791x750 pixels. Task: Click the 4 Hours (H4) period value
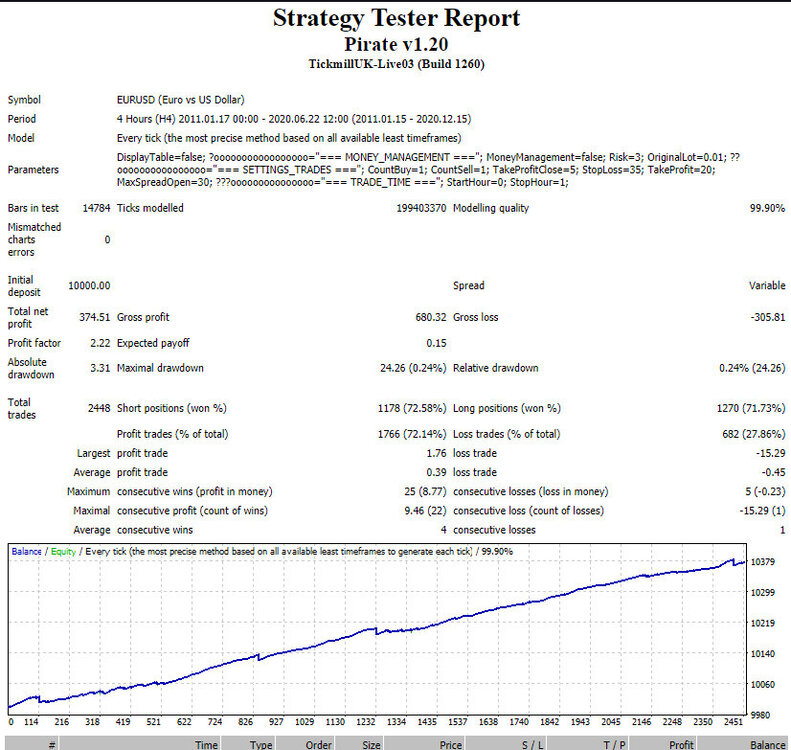[294, 119]
